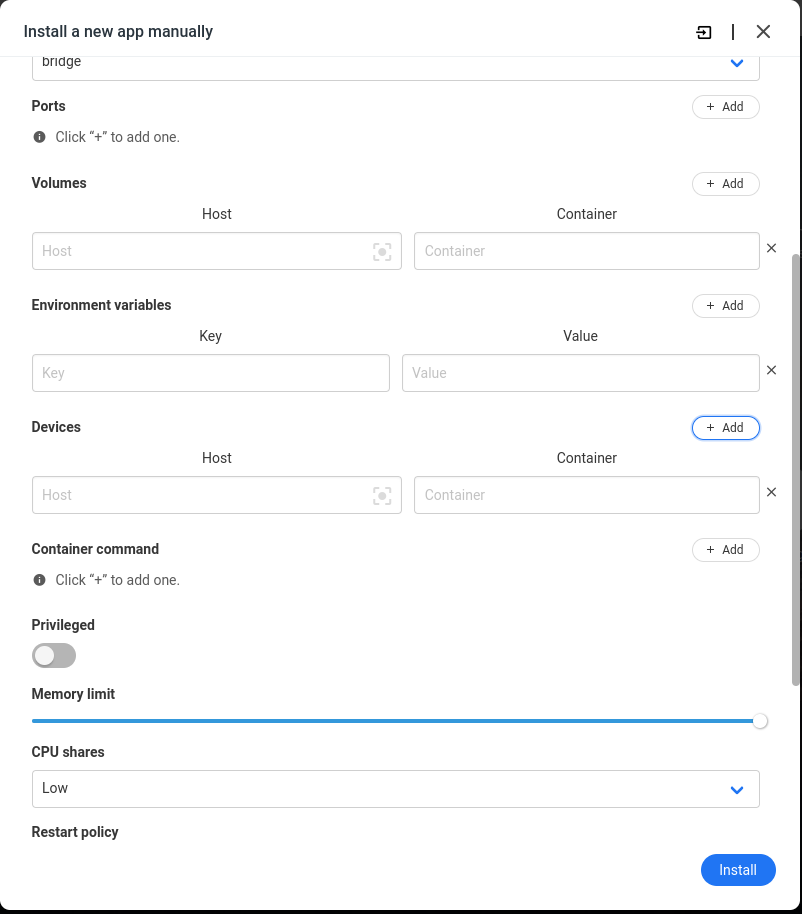Click the import icon in the dialog header
The image size is (802, 914).
704,31
